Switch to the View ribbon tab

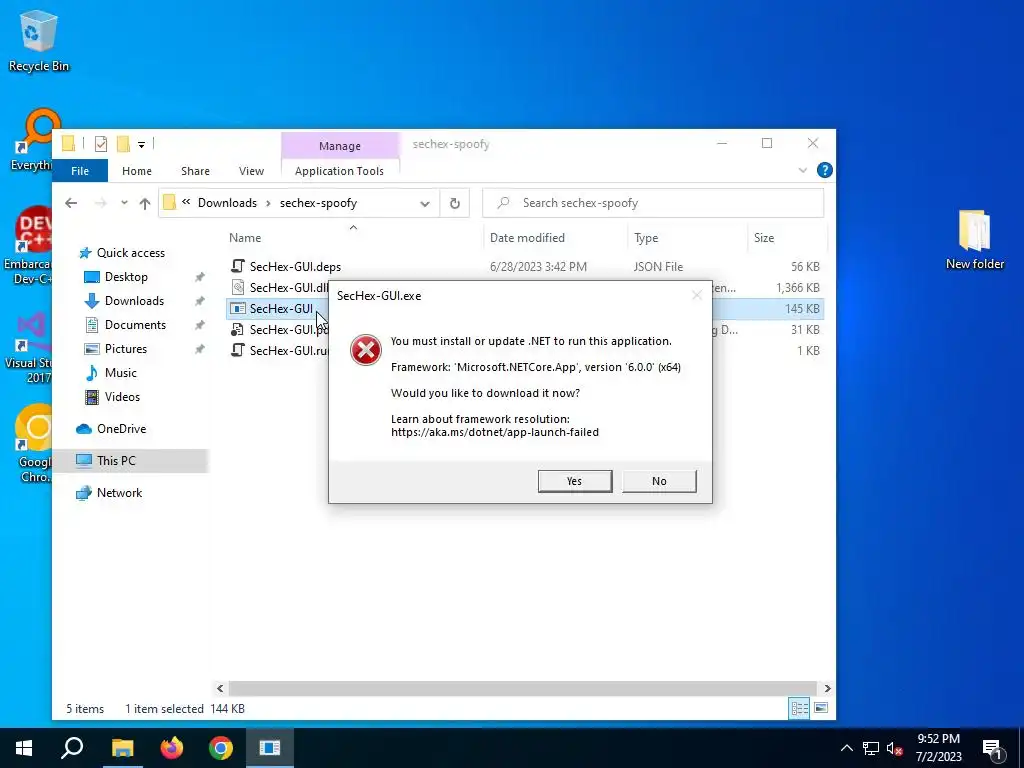tap(251, 171)
